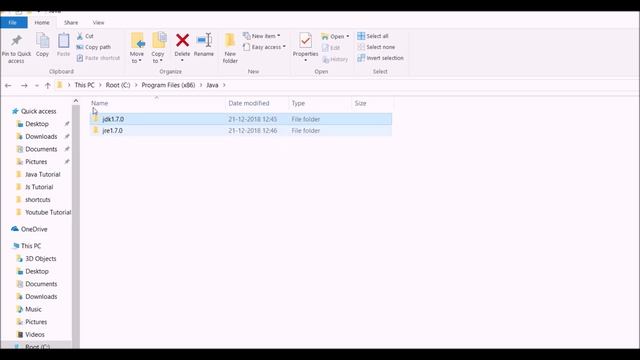Go back with the Back arrow
The height and width of the screenshot is (360, 640).
(x=8, y=85)
